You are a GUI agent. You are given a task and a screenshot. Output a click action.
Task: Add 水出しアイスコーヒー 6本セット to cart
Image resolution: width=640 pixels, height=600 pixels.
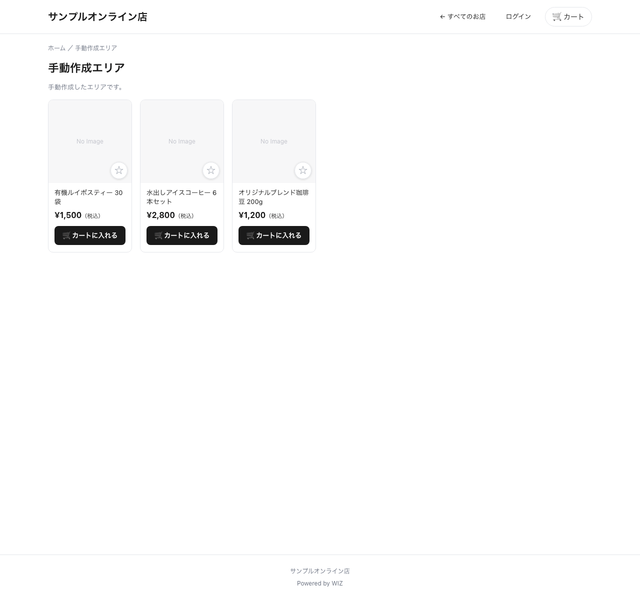pyautogui.click(x=182, y=236)
